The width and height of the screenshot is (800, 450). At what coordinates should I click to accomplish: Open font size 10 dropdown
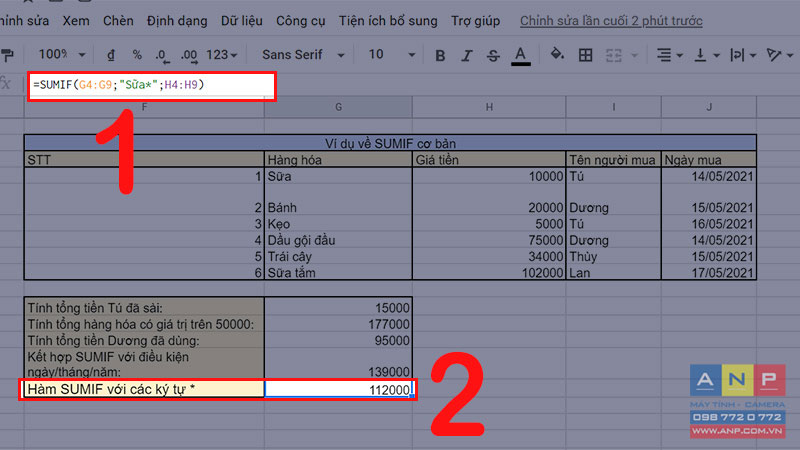(x=391, y=55)
